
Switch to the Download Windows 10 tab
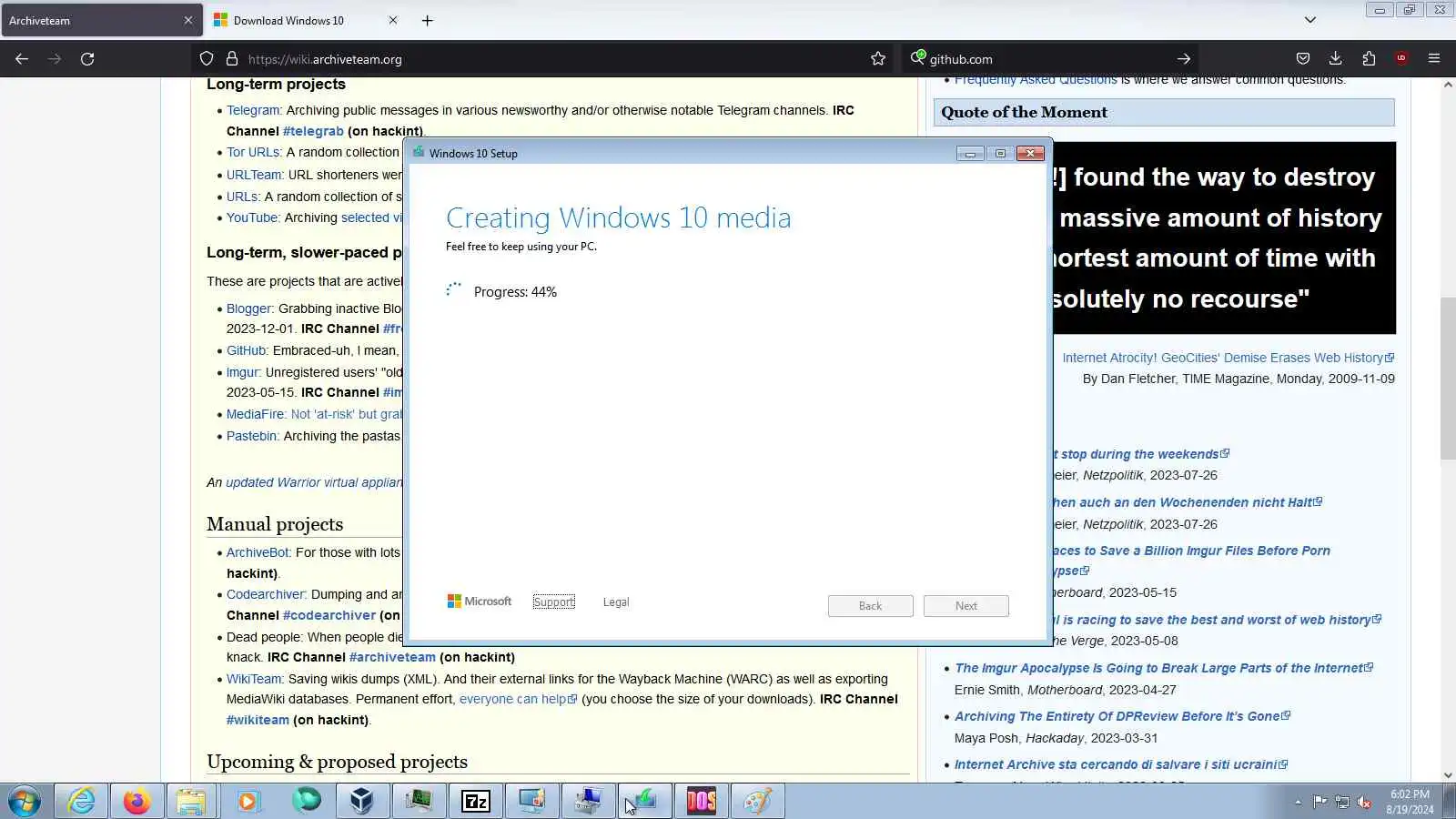pyautogui.click(x=307, y=20)
